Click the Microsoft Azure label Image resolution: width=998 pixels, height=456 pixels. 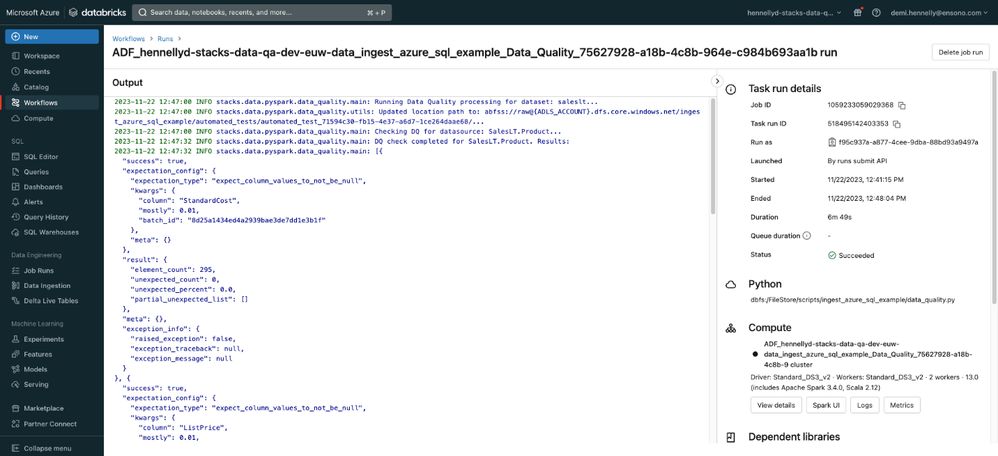click(x=32, y=12)
